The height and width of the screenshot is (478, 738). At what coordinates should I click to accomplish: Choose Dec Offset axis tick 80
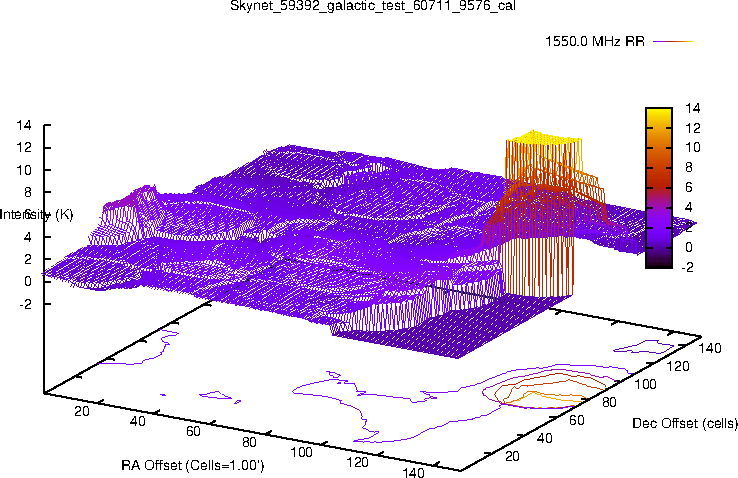[609, 402]
